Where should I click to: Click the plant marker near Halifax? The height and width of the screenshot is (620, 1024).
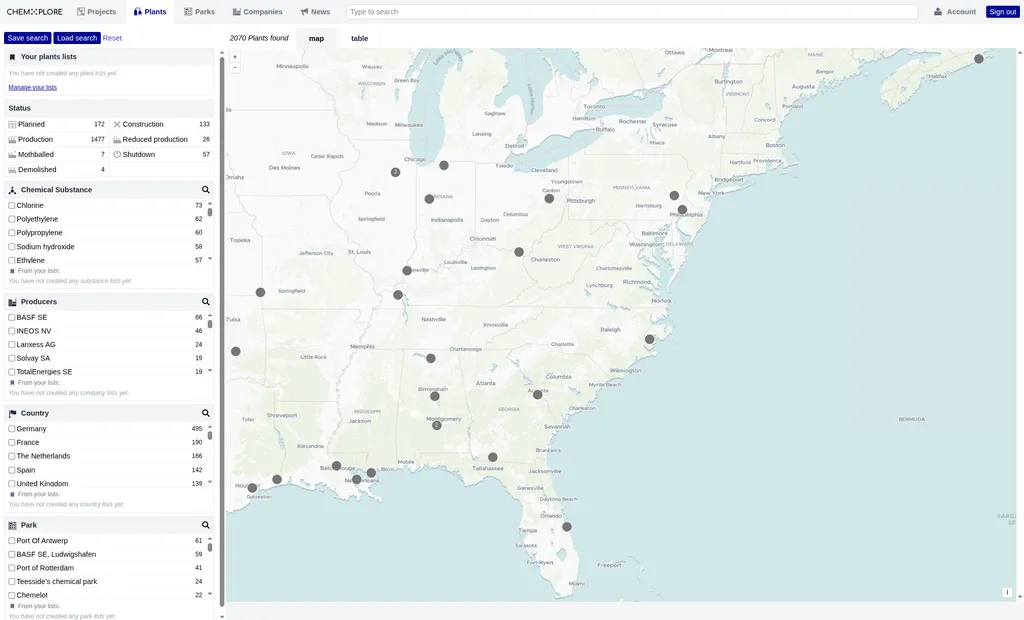[x=978, y=59]
